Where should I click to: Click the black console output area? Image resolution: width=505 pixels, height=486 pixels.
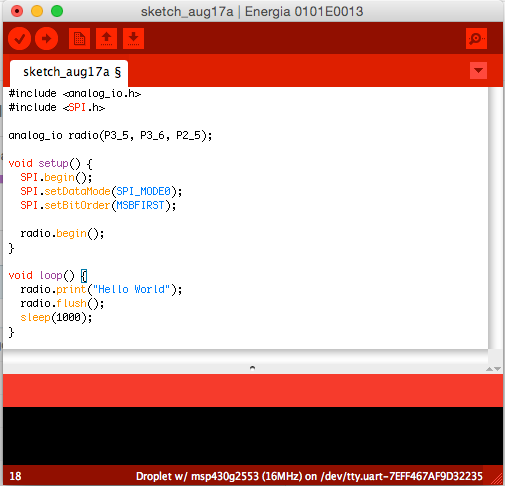coord(253,436)
